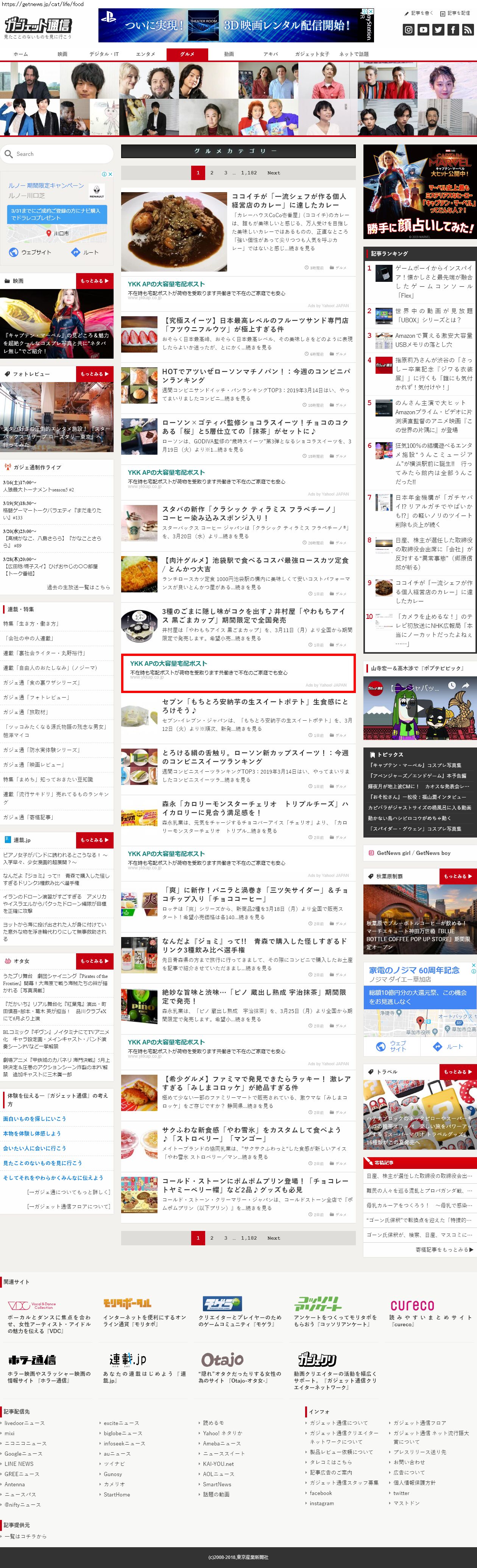The height and width of the screenshot is (1568, 477).
Task: Click もっとみる in the トラベル section
Action: pyautogui.click(x=458, y=1072)
